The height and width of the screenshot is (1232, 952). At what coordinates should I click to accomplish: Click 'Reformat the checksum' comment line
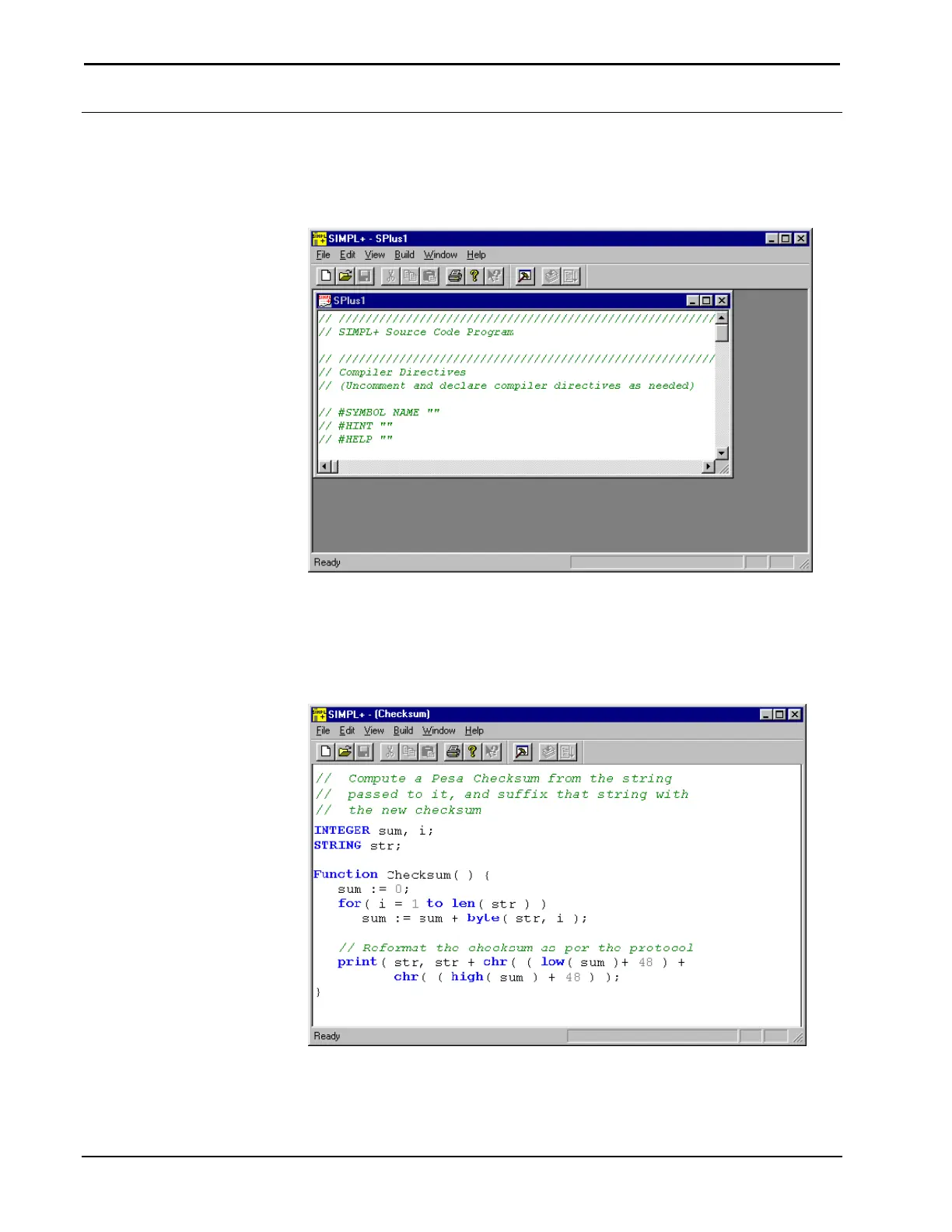click(516, 948)
